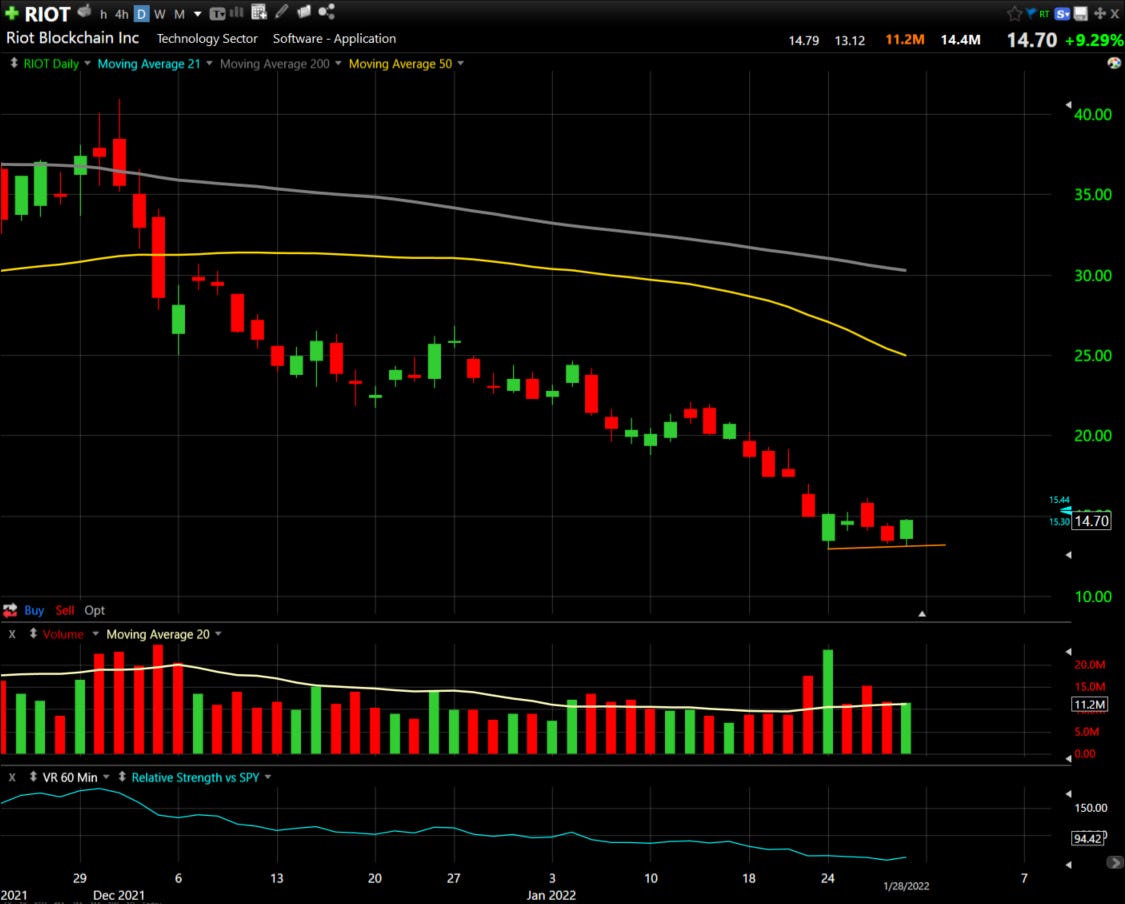1125x904 pixels.
Task: Click the RIOT Daily label
Action: point(51,64)
